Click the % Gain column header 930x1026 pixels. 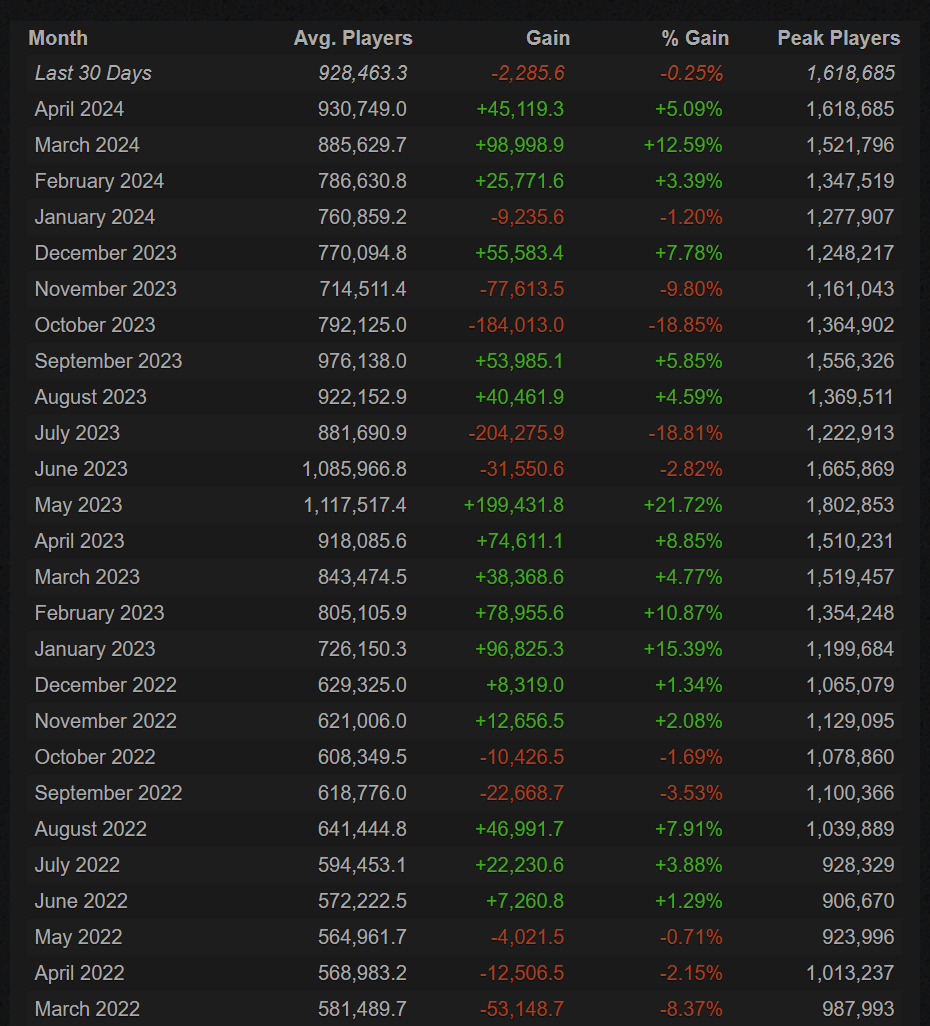click(694, 38)
